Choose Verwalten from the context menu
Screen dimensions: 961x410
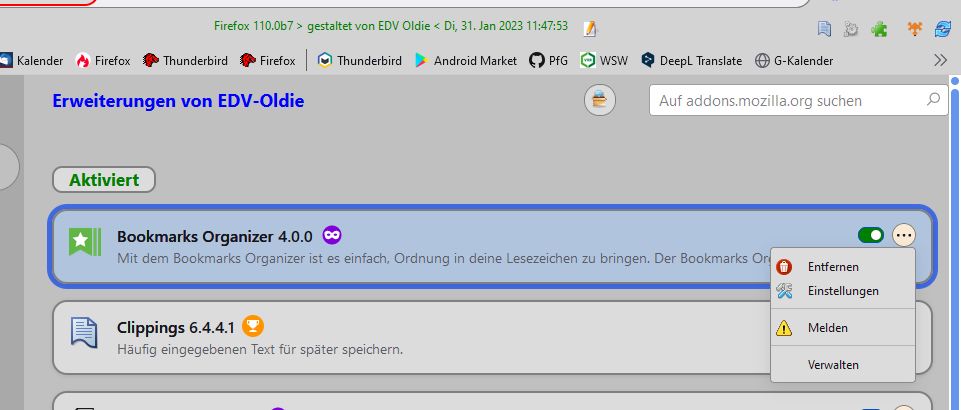coord(843,365)
